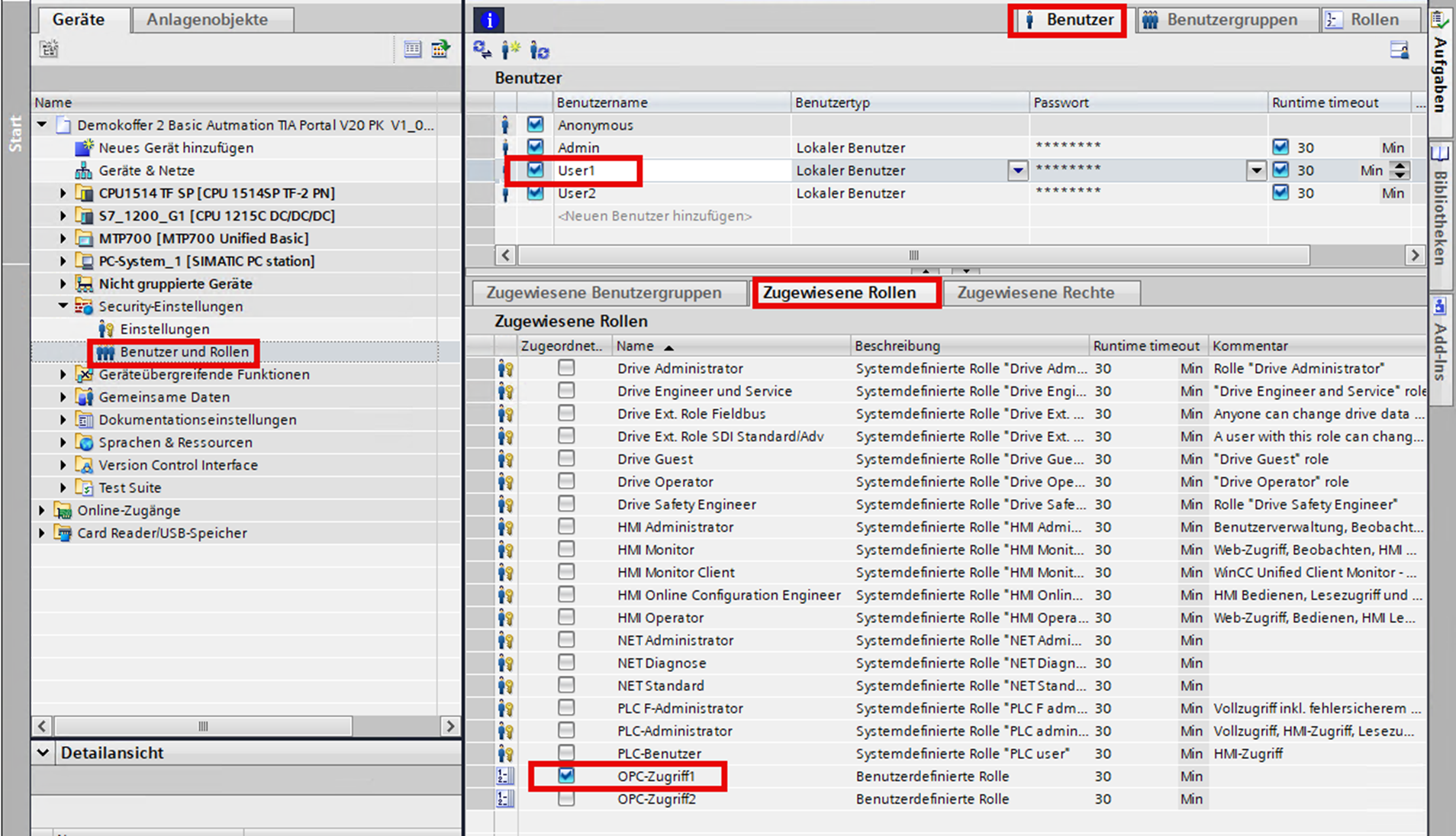The width and height of the screenshot is (1456, 836).
Task: Assign the HMI Operator role checkbox
Action: 566,617
